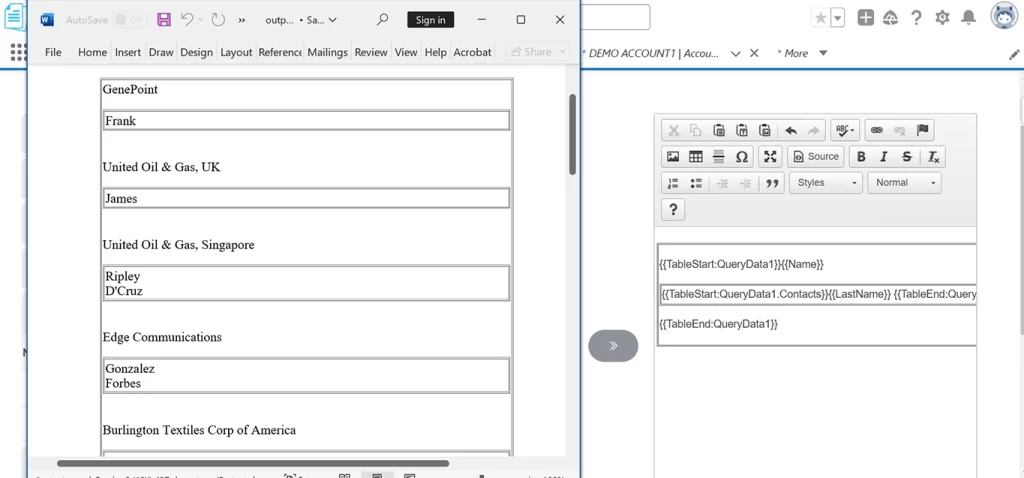Click the Anchor flag icon
This screenshot has height=478, width=1024.
point(922,130)
